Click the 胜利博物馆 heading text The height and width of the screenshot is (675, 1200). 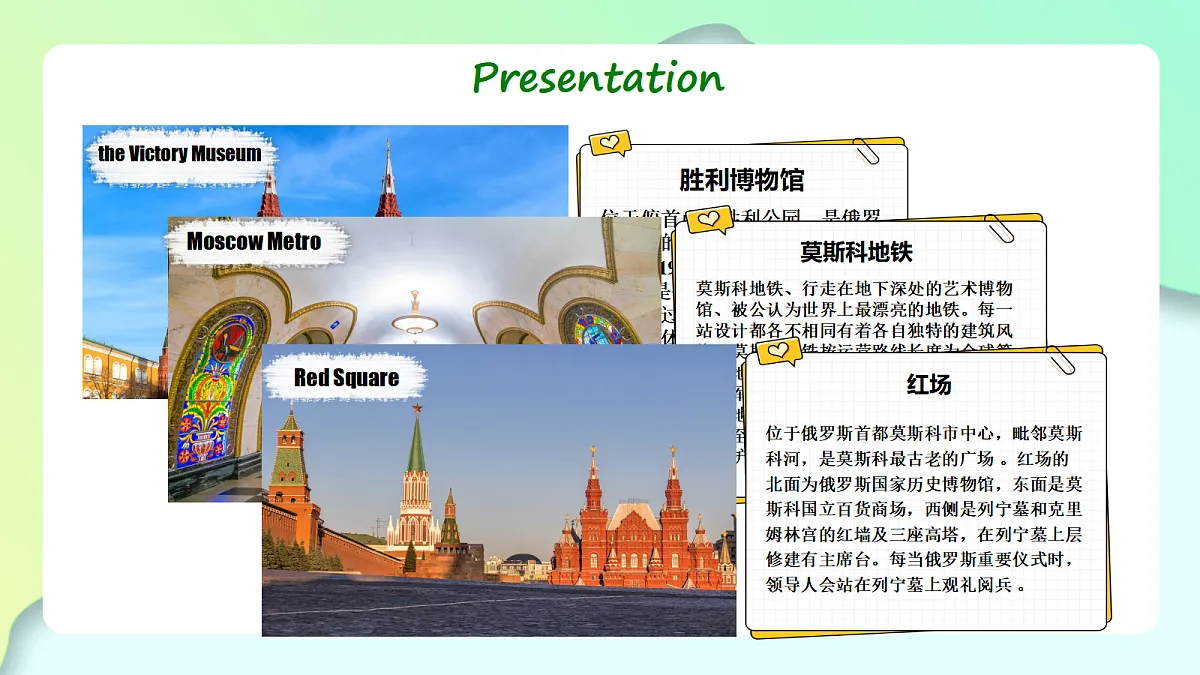tap(742, 180)
